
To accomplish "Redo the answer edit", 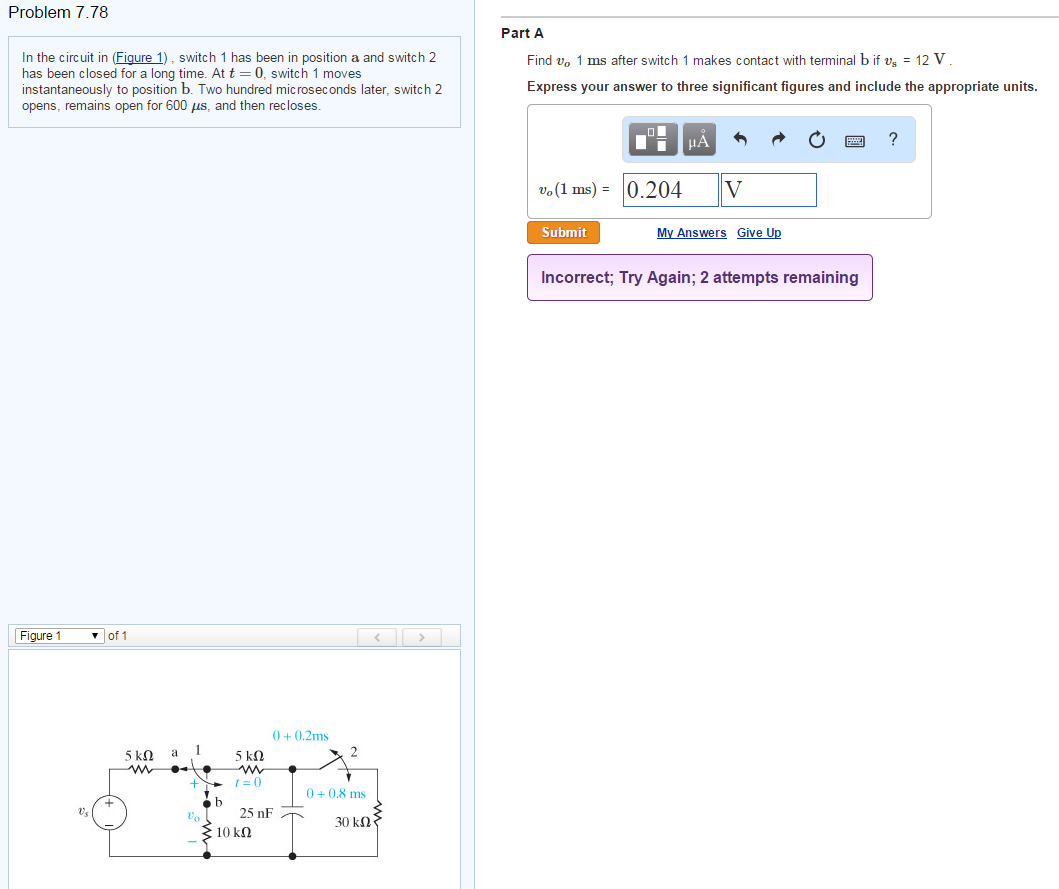I will point(778,140).
